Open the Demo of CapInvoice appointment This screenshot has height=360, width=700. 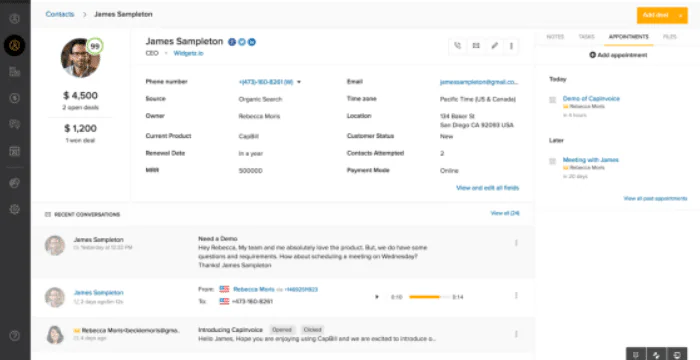[591, 98]
